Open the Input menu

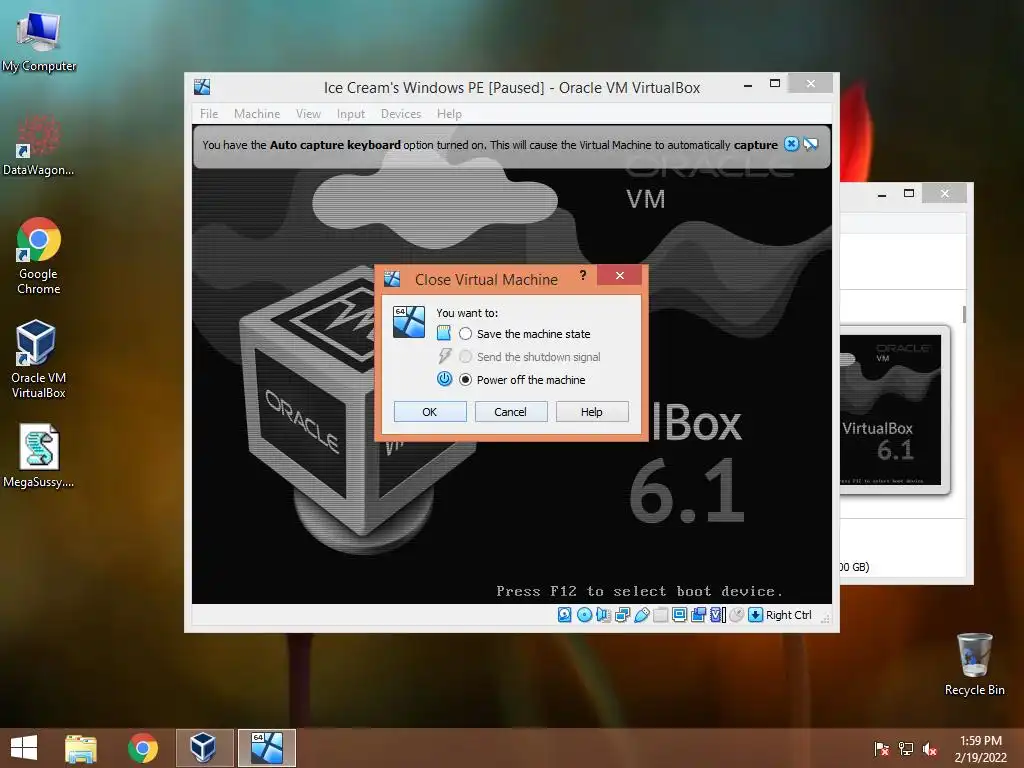click(351, 114)
